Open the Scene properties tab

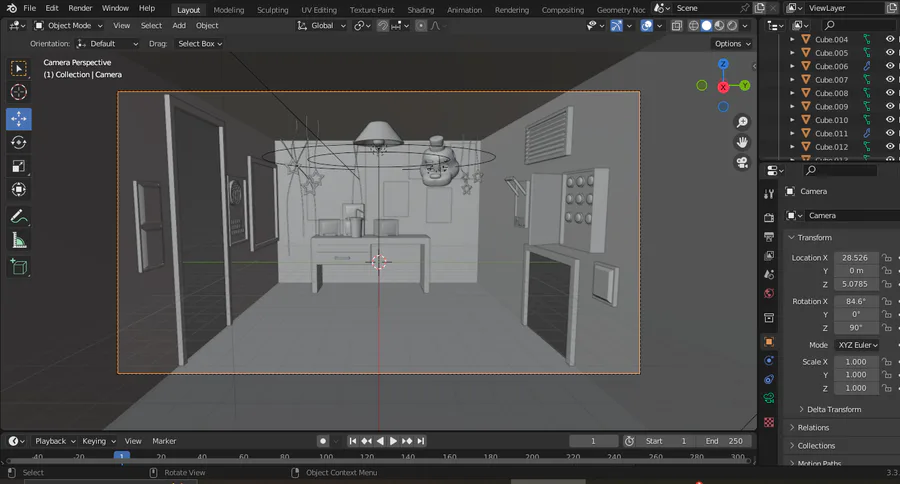coord(769,274)
